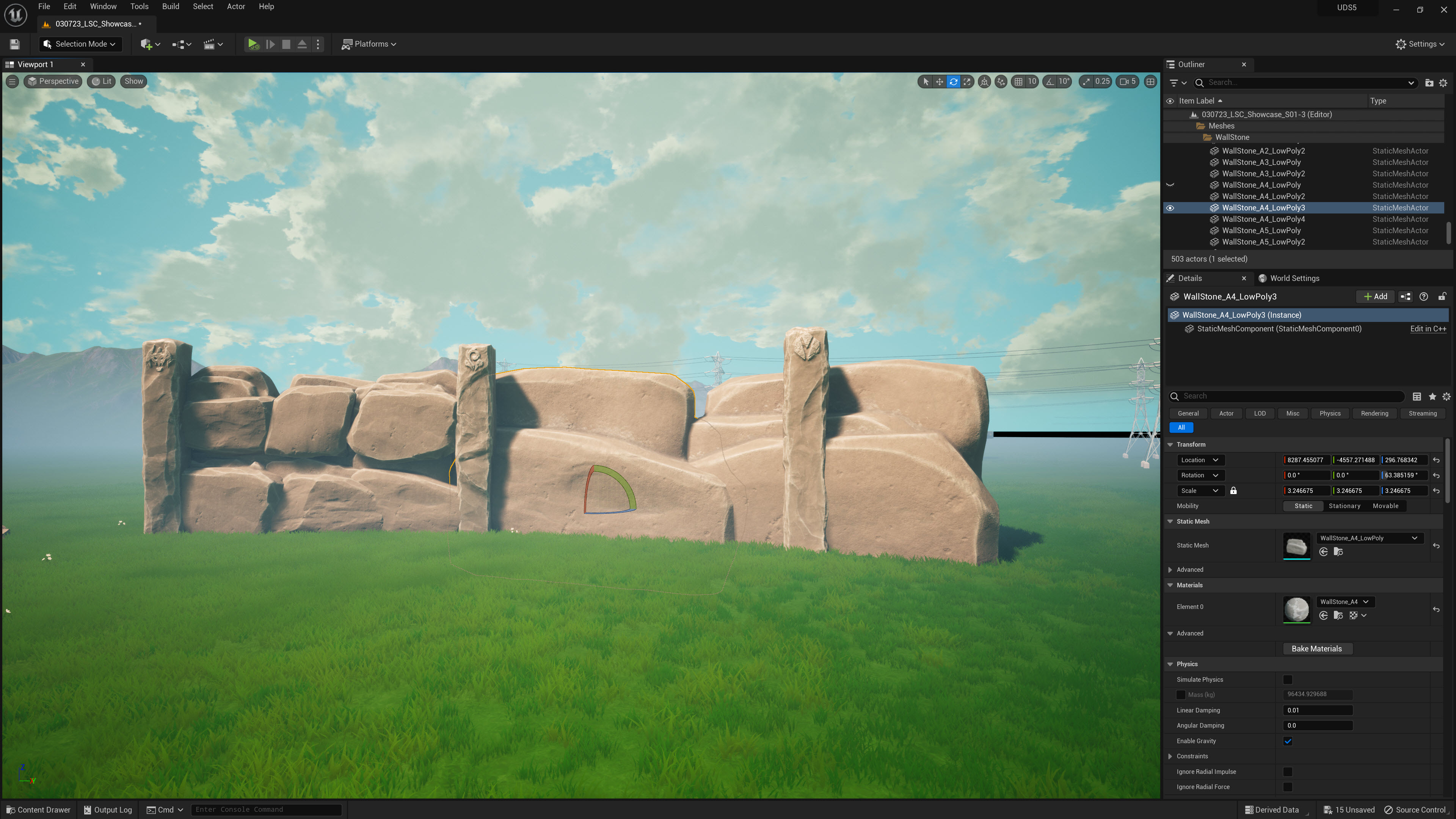Open Outliner settings gear icon
This screenshot has width=1456, height=819.
coord(1443,83)
